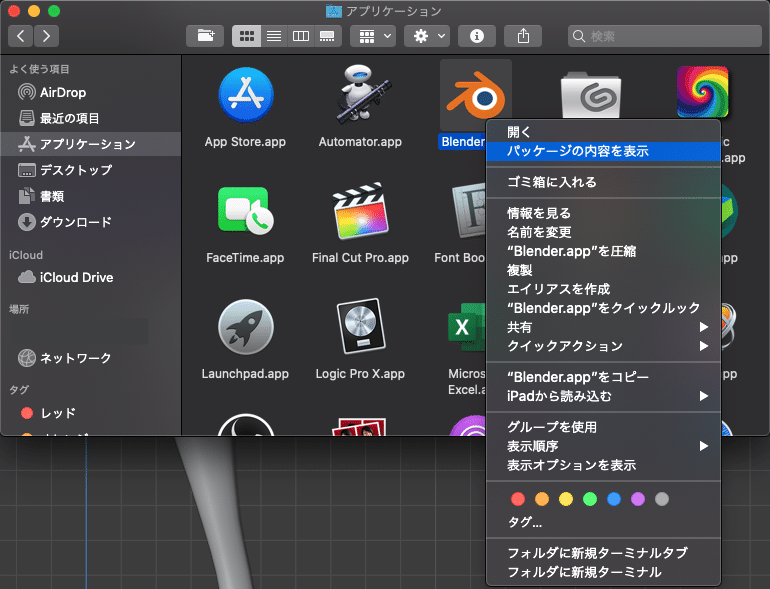Image resolution: width=770 pixels, height=589 pixels.
Task: Select the rainbow spiral app icon
Action: coord(703,92)
